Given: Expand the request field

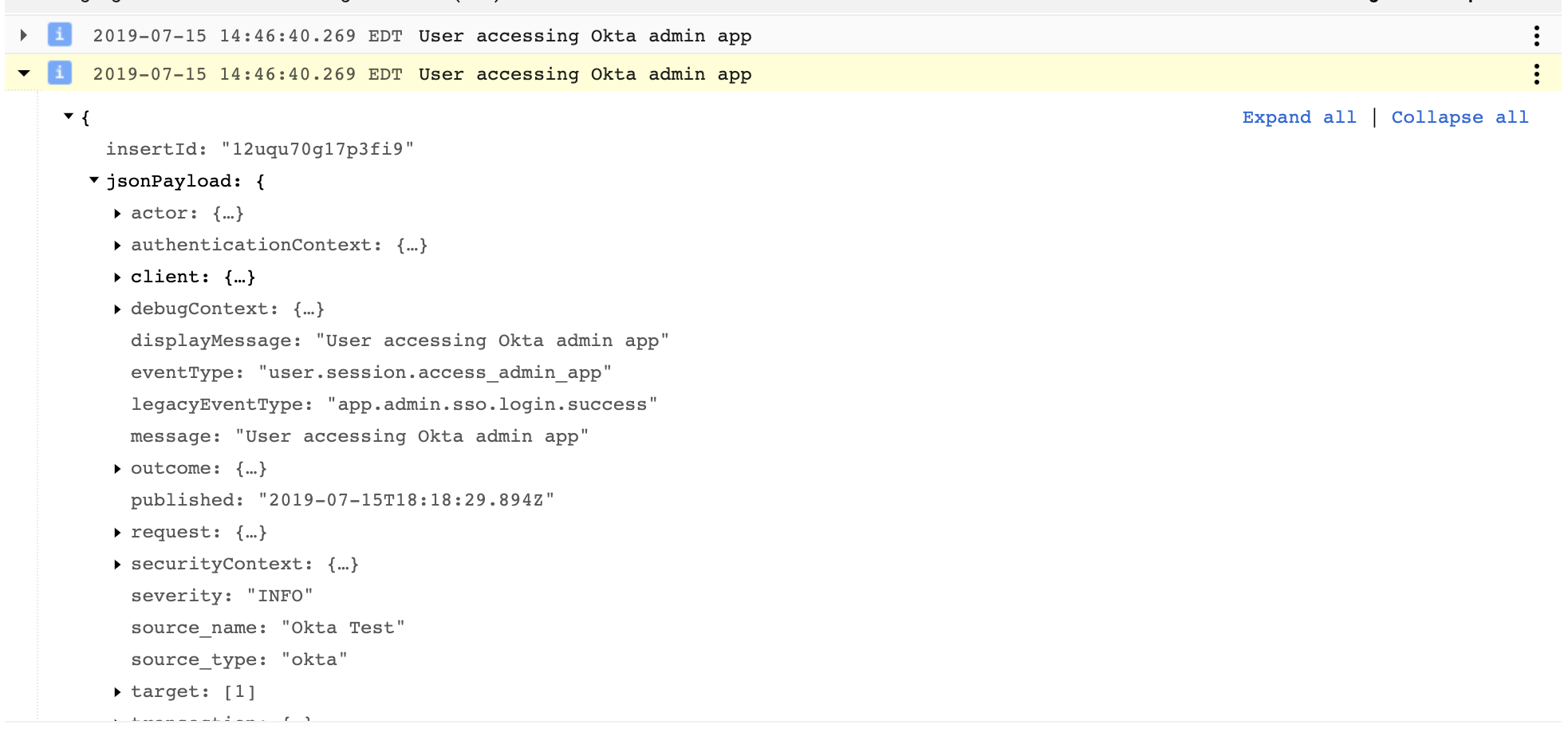Looking at the screenshot, I should coord(117,532).
